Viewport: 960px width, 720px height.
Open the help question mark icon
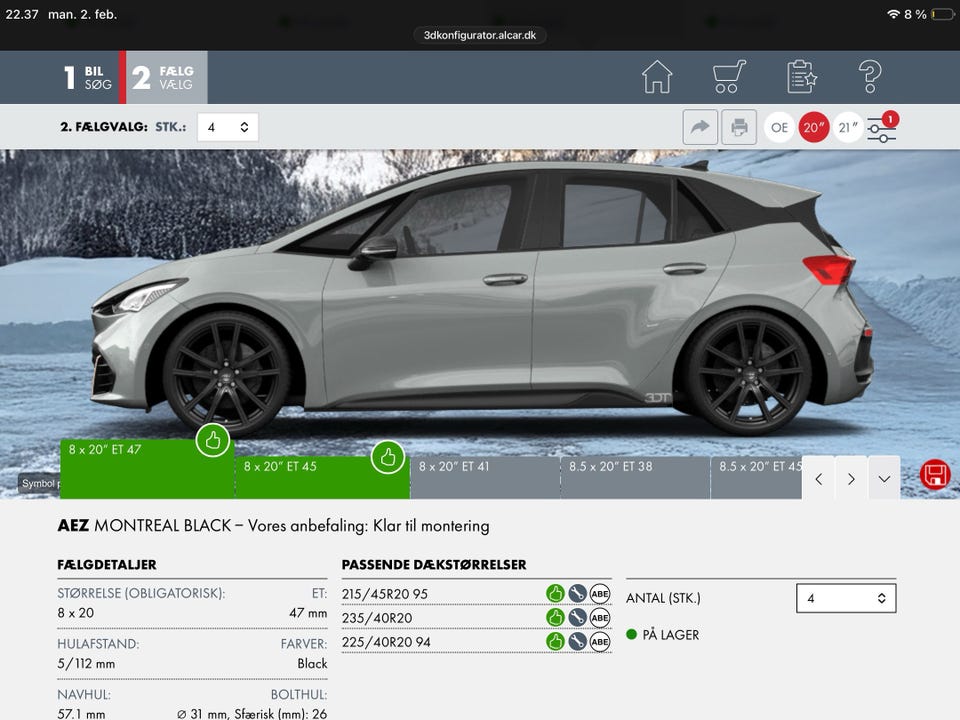click(870, 77)
